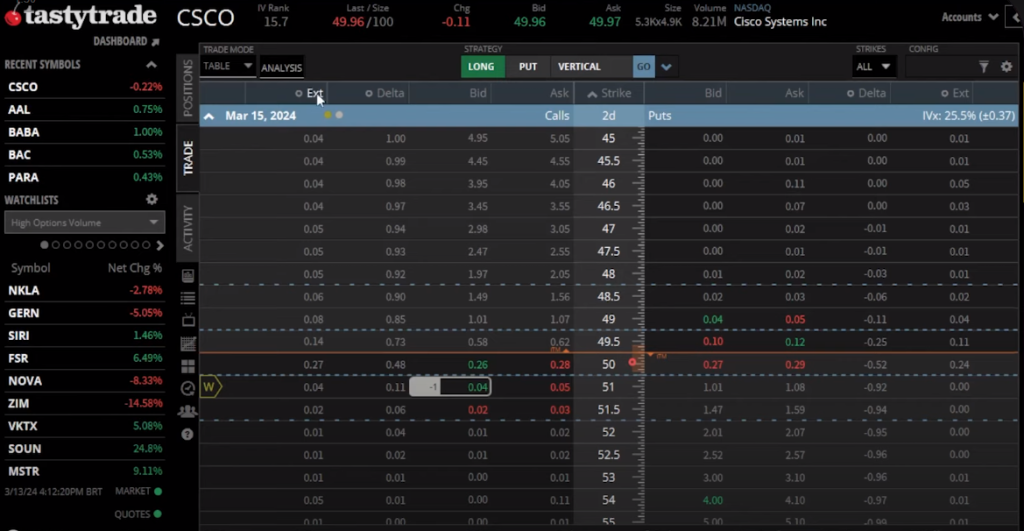Open the High Options Volume watchlist dropdown
1024x531 pixels.
click(x=84, y=223)
